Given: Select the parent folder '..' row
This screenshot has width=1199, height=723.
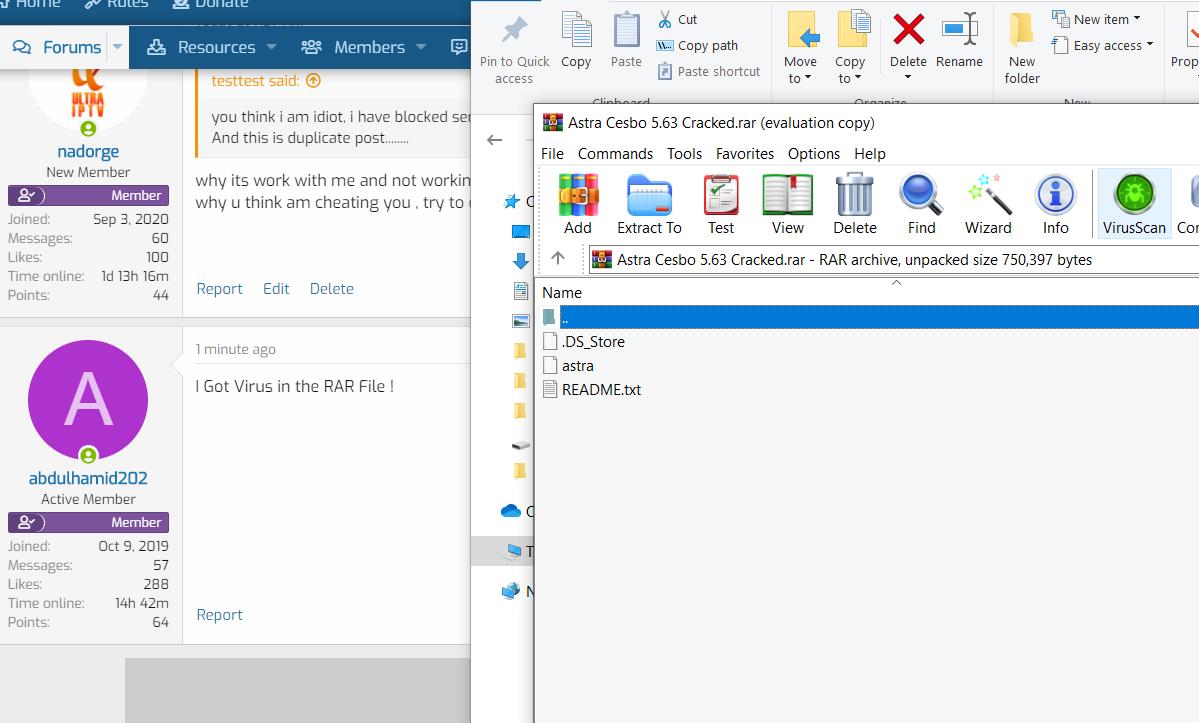Looking at the screenshot, I should pyautogui.click(x=869, y=317).
